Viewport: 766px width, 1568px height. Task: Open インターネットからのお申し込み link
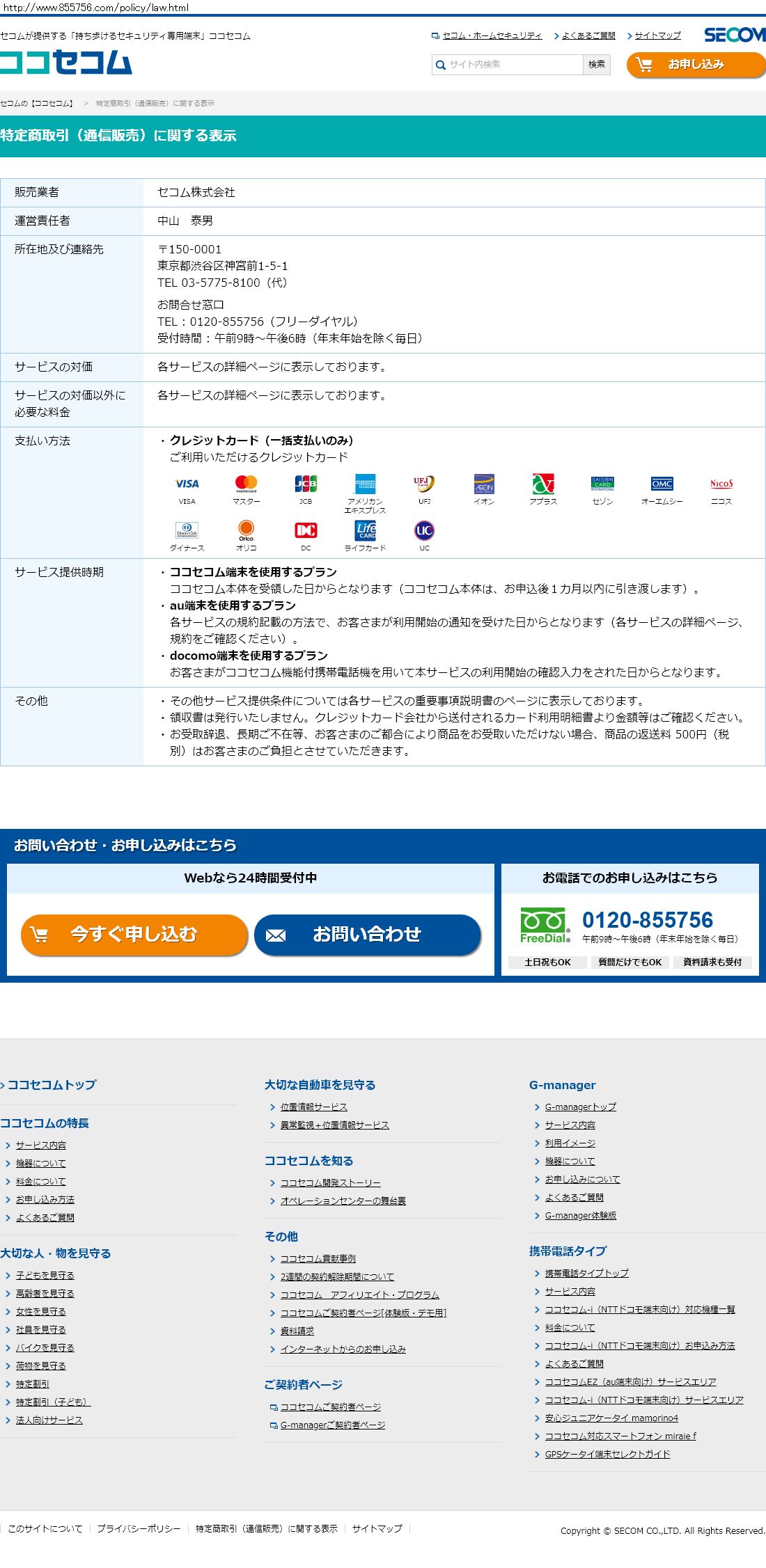coord(343,1349)
